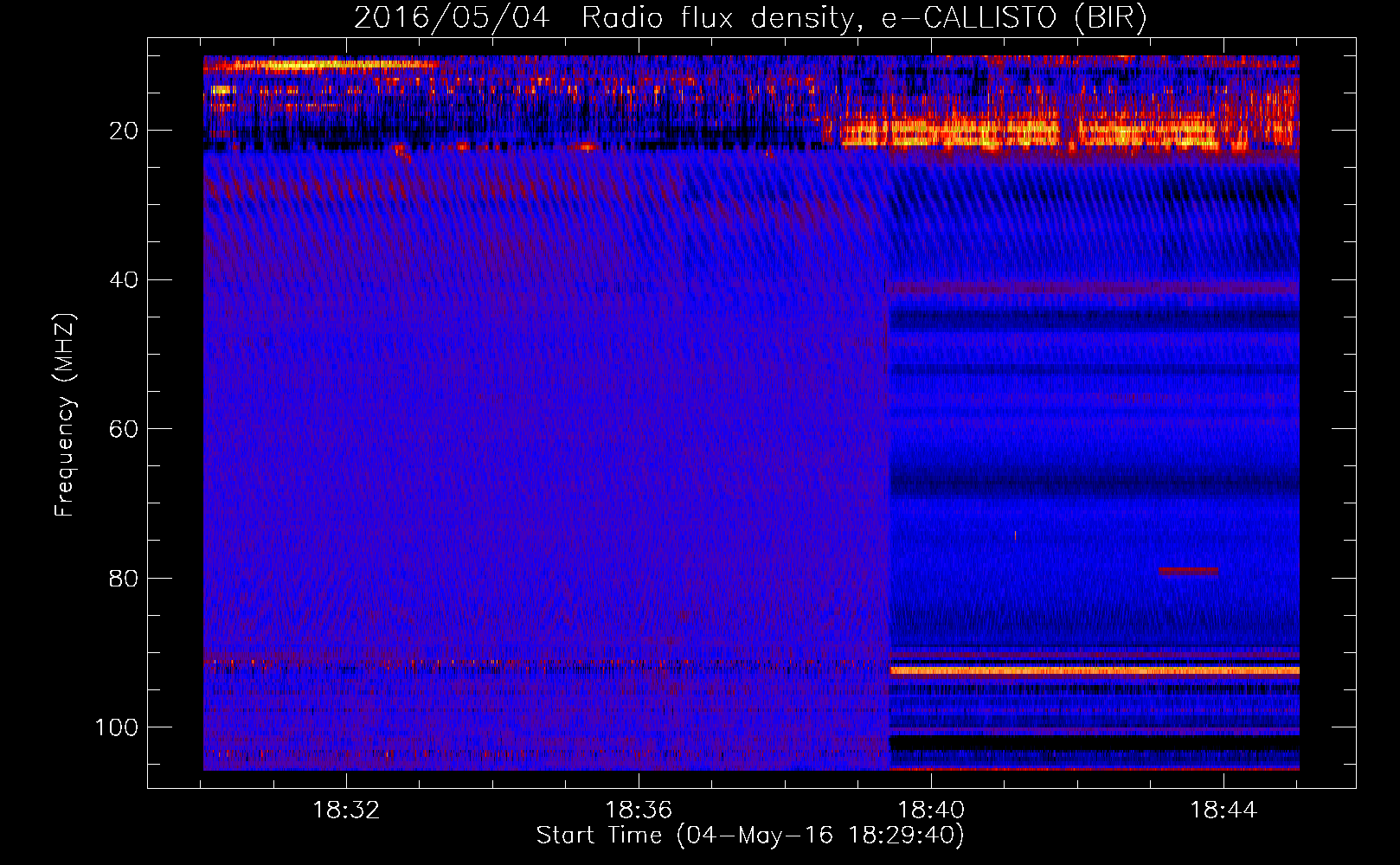Click the "18:44" time tick label

(1223, 811)
